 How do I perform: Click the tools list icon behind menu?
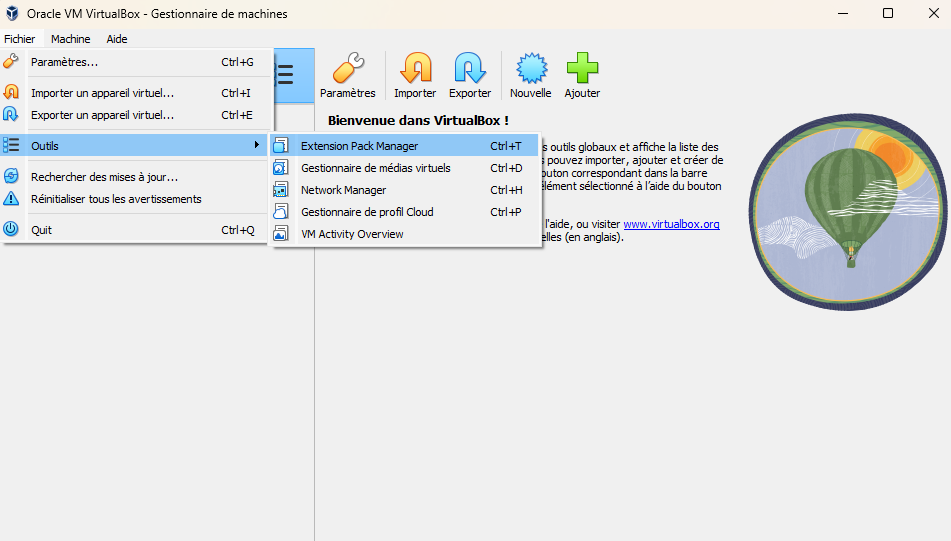point(286,75)
